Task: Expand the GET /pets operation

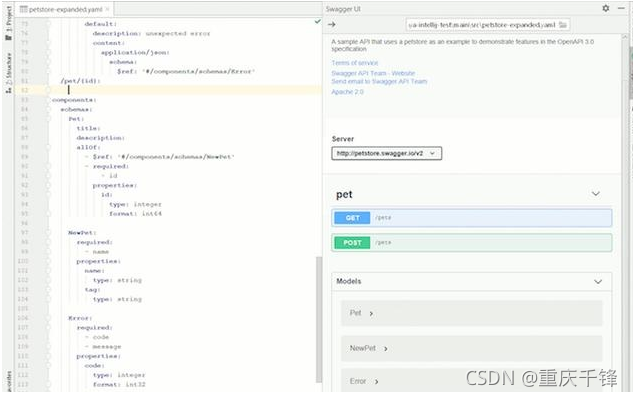Action: [x=472, y=218]
